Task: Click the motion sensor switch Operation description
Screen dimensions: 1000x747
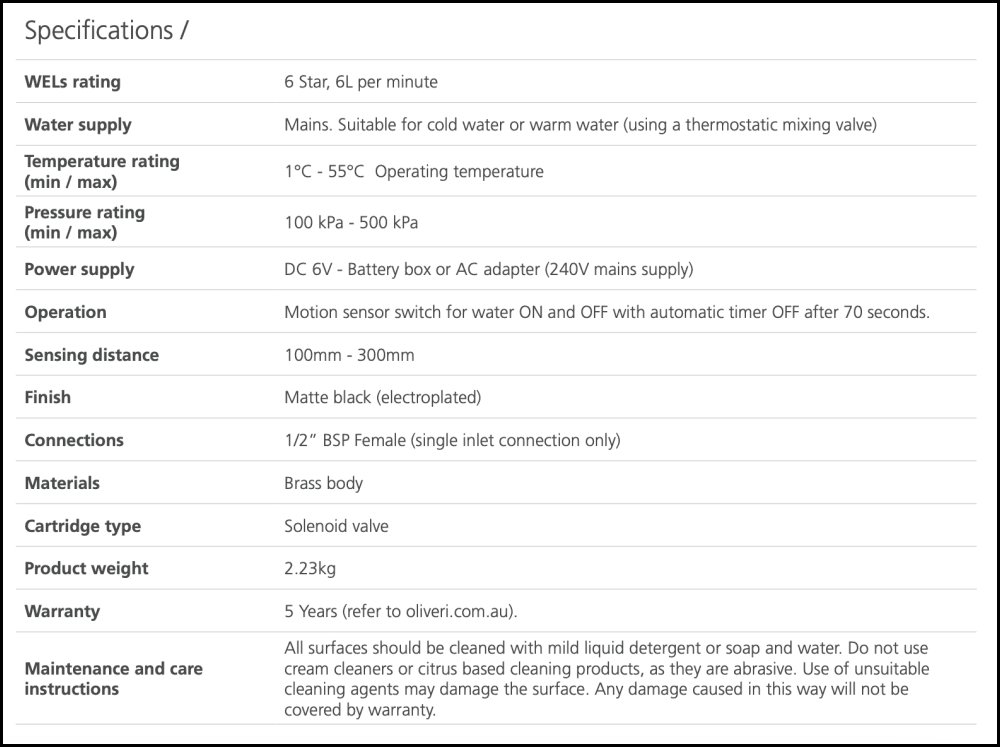Action: 606,312
